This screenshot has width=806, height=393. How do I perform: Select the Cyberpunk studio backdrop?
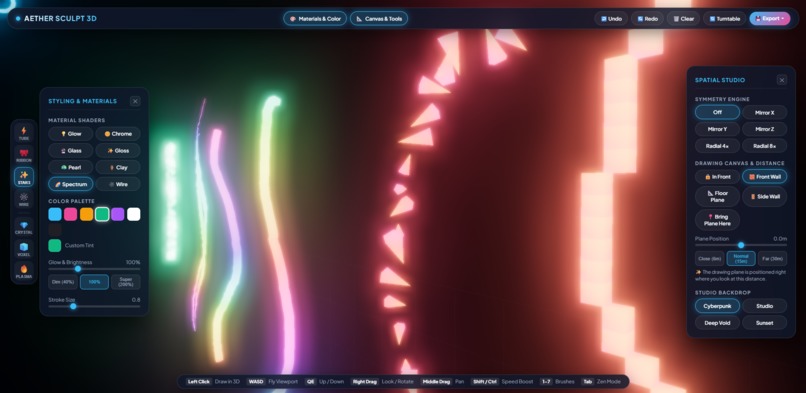(x=718, y=306)
